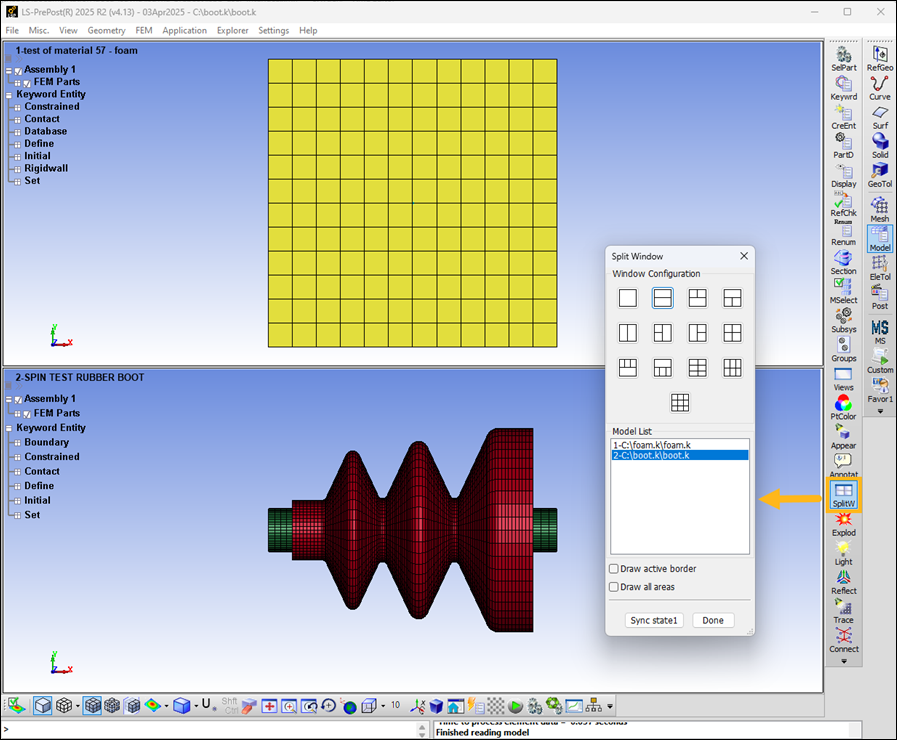Check the Draw all areas option
The image size is (897, 740).
(613, 586)
